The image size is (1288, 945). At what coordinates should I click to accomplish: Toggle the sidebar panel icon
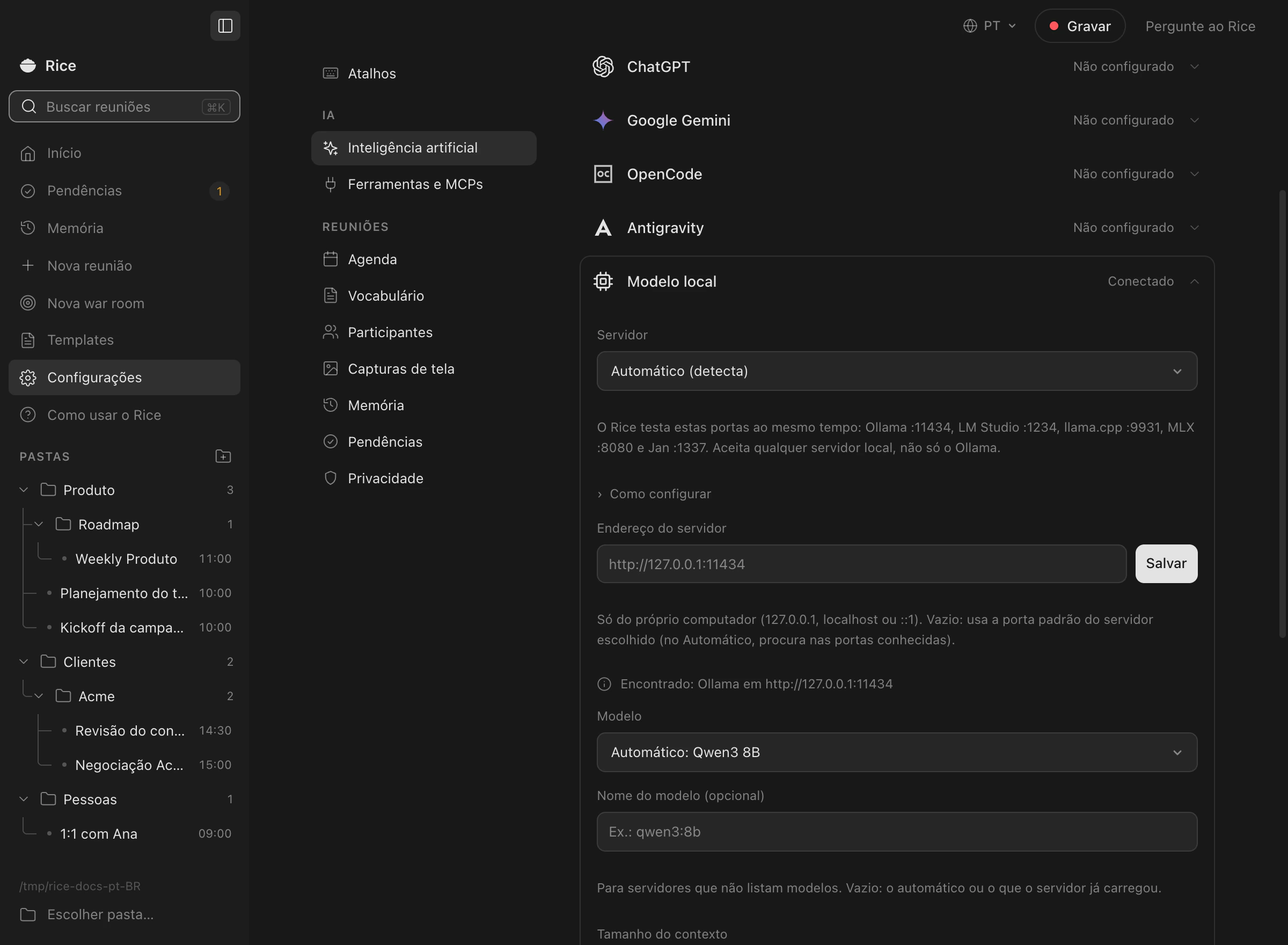pos(225,26)
